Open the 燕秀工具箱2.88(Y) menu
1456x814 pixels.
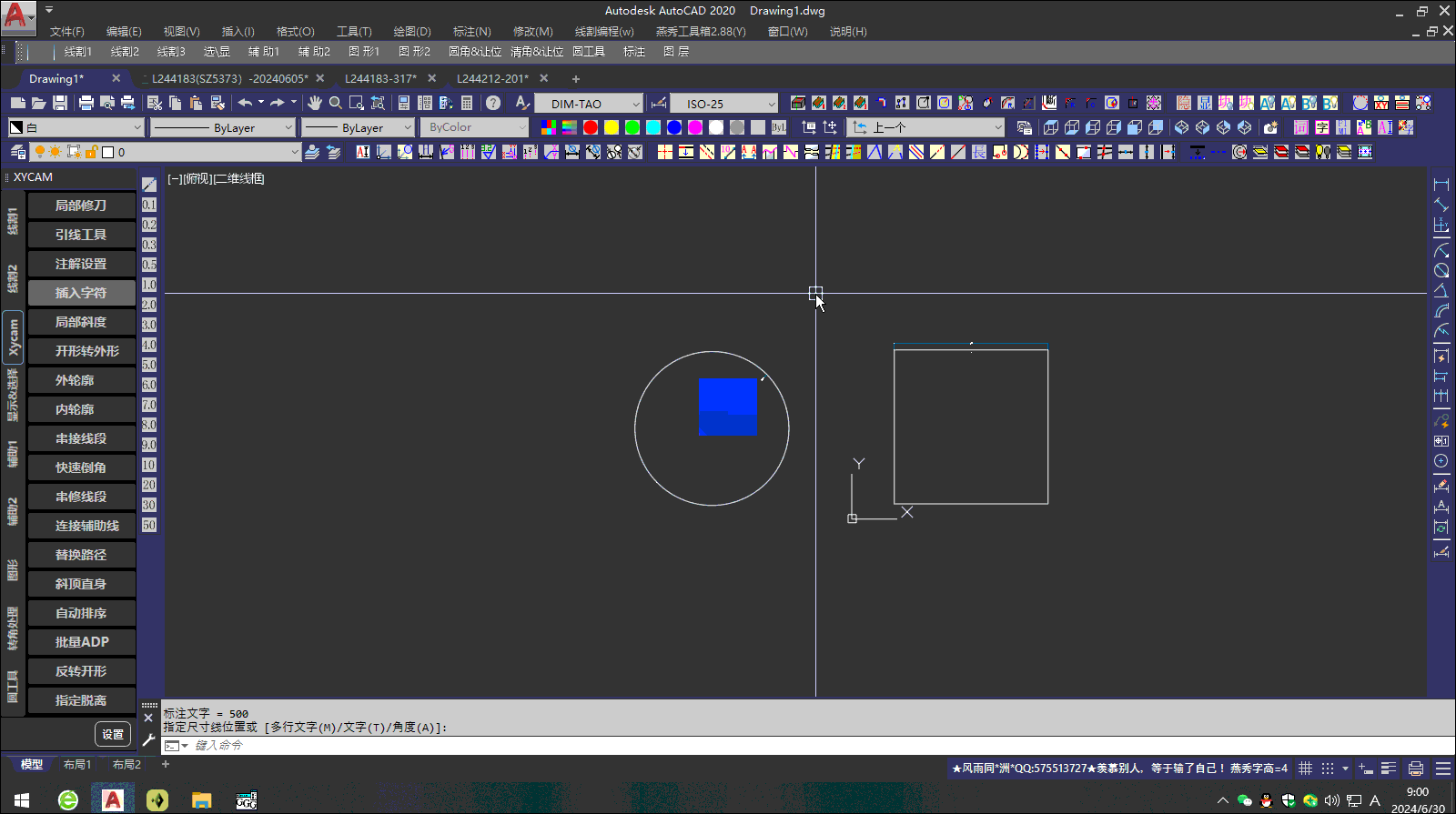(x=701, y=31)
